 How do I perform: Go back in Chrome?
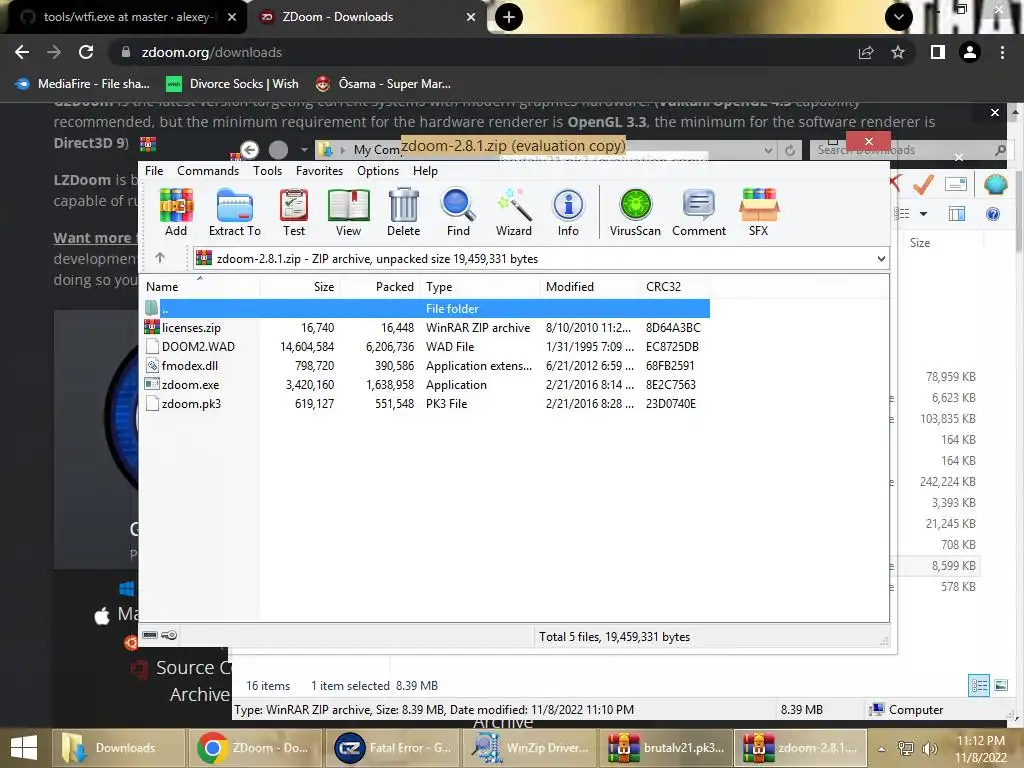click(x=22, y=52)
